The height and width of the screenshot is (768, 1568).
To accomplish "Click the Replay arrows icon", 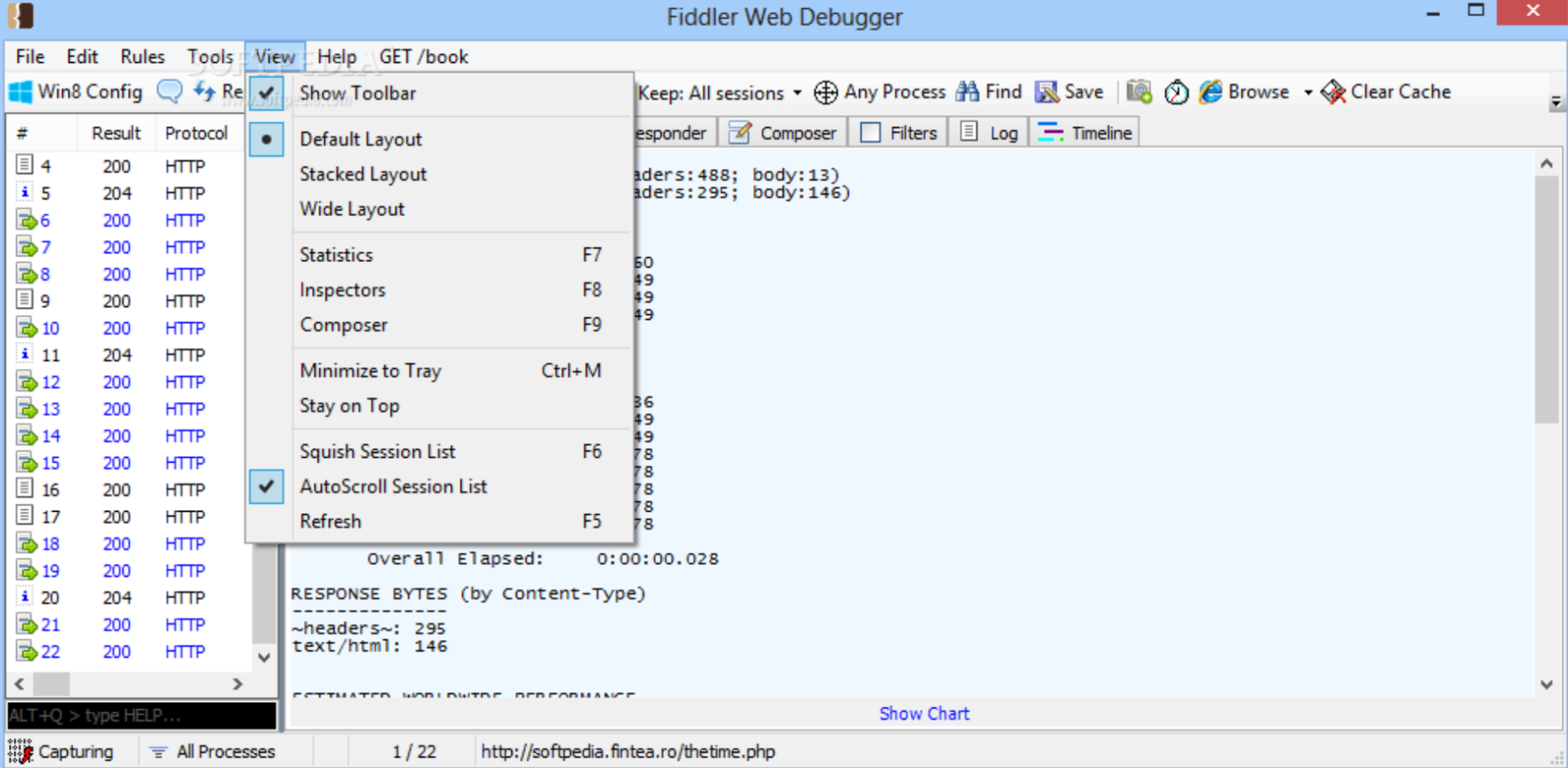I will tap(204, 91).
